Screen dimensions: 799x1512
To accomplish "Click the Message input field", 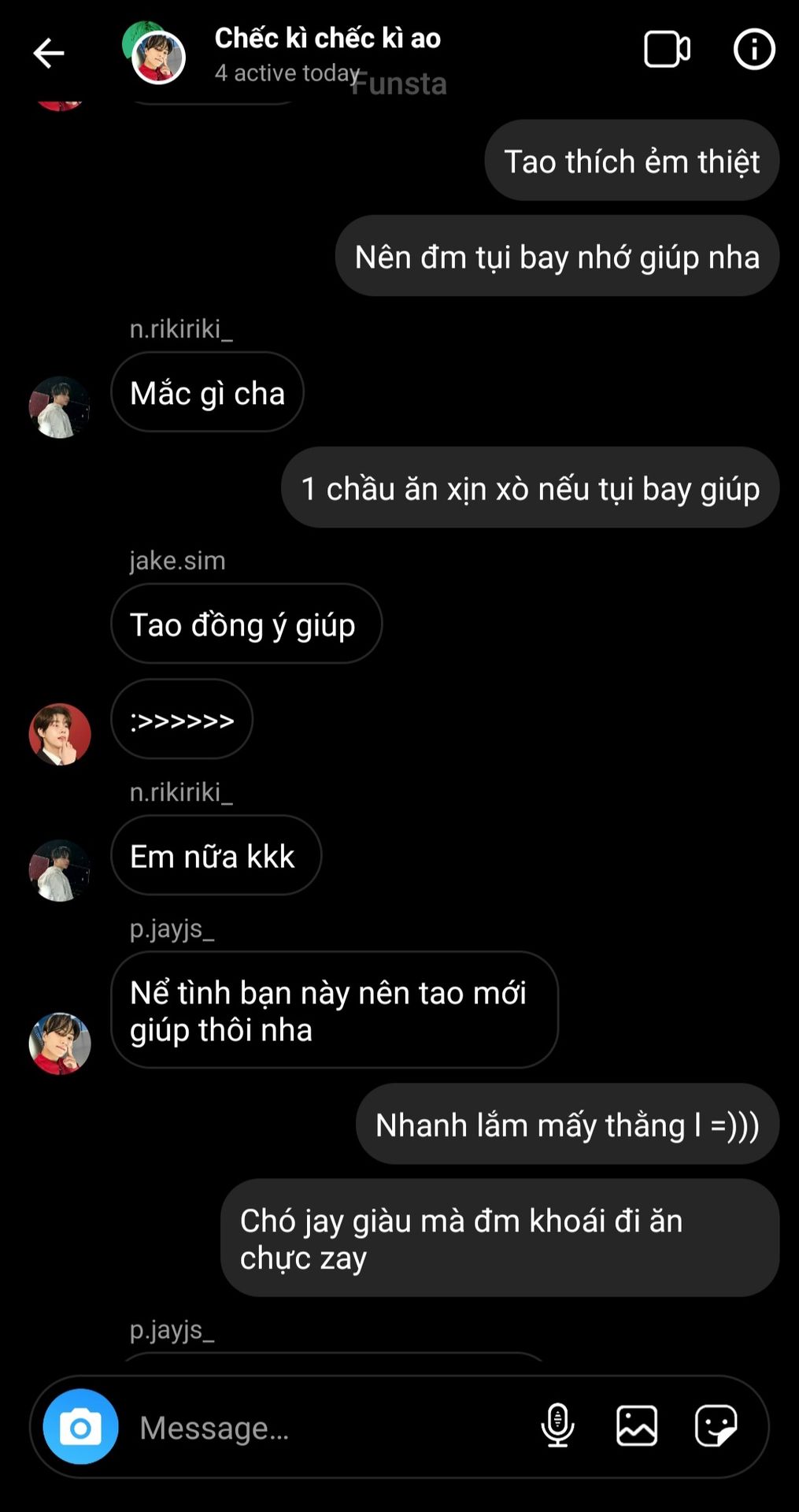I will pos(331,1427).
